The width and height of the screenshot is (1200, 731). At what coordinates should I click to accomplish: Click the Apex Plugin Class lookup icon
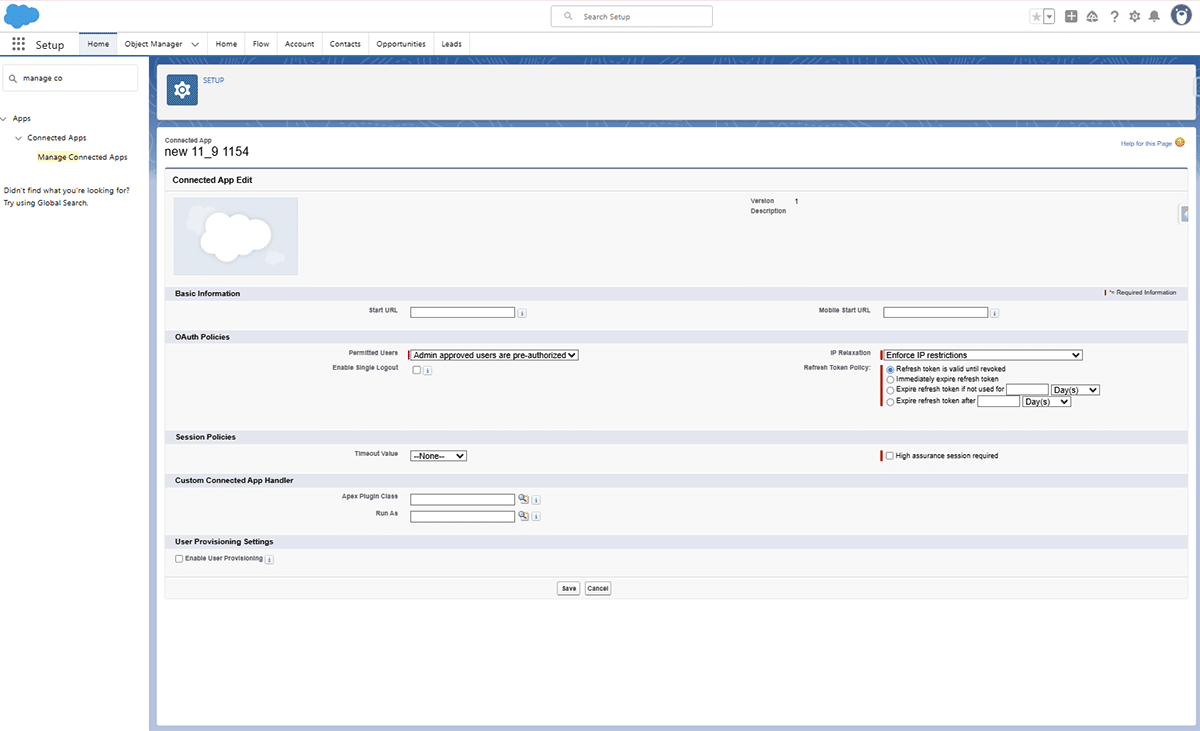pos(523,499)
